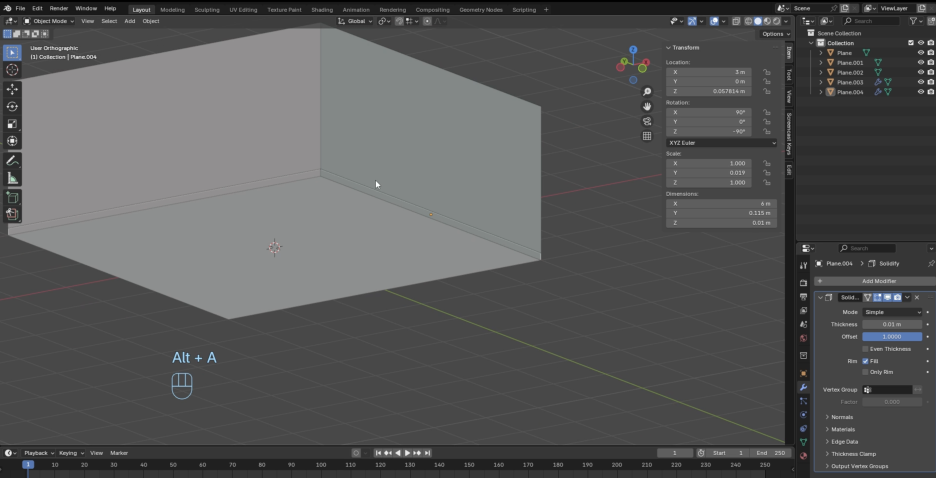The height and width of the screenshot is (478, 936).
Task: Open the File menu
Action: [20, 9]
